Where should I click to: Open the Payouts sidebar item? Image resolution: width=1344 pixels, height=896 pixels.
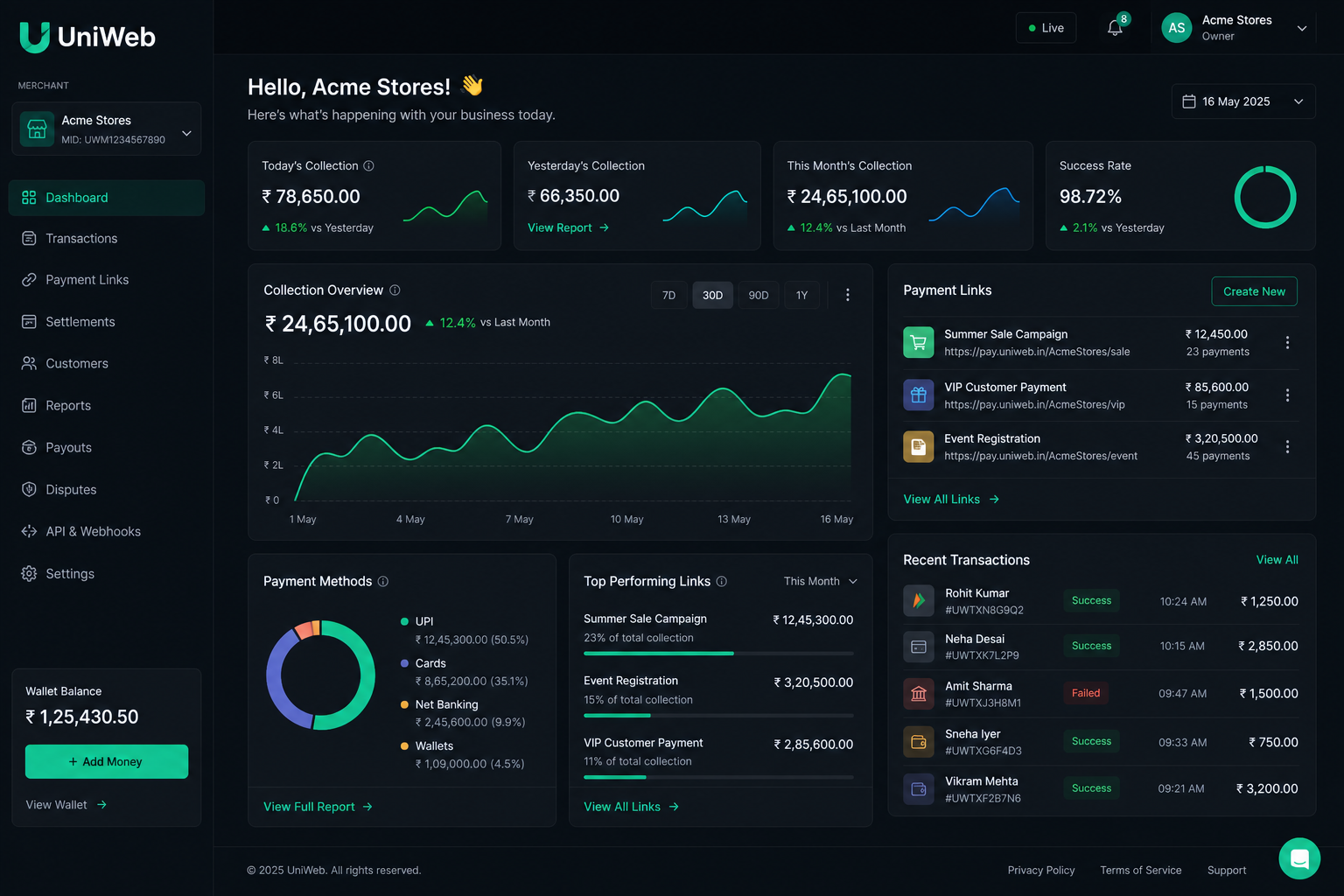[107, 447]
